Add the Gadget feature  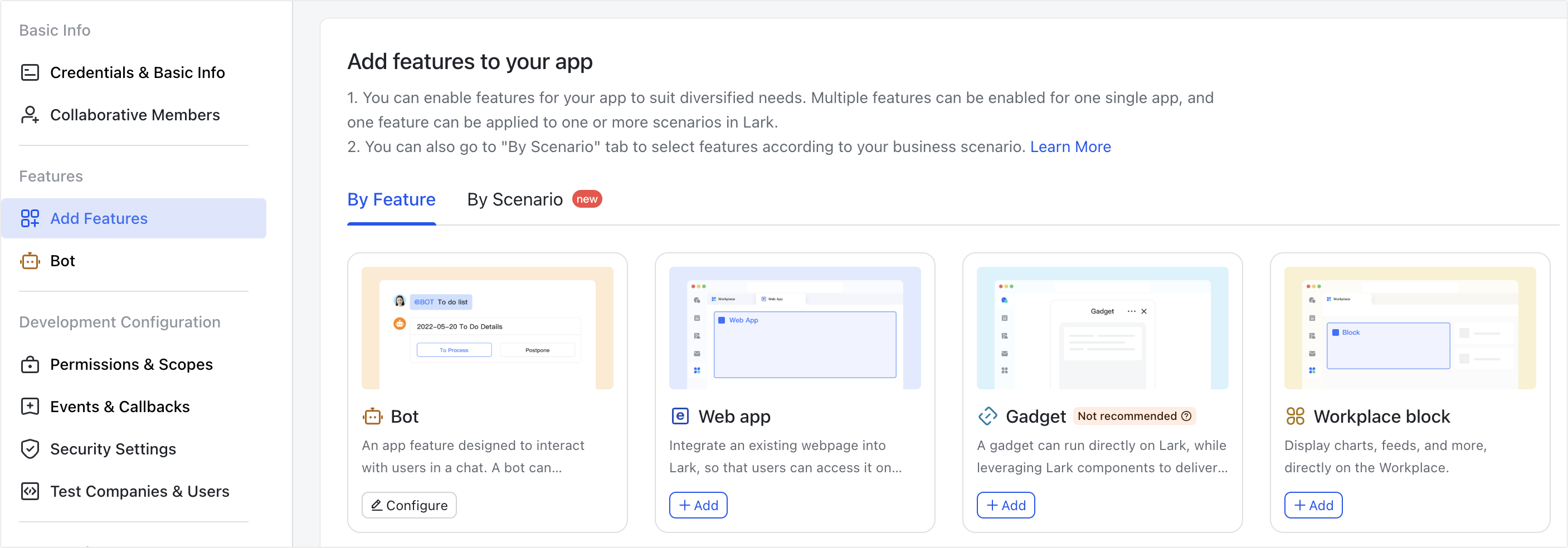point(1005,506)
